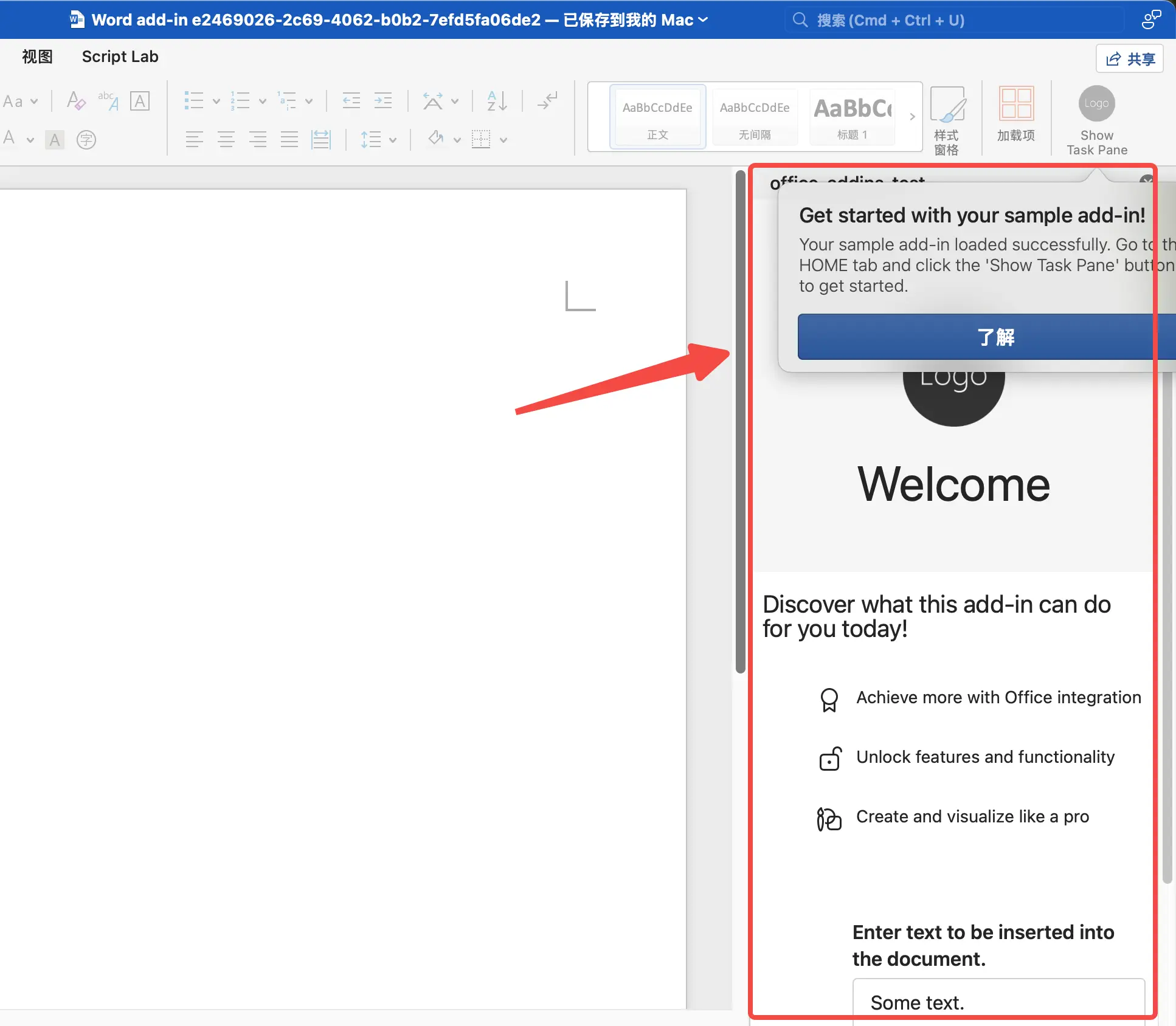1176x1026 pixels.
Task: Click the Sort A-Z icon
Action: (497, 101)
